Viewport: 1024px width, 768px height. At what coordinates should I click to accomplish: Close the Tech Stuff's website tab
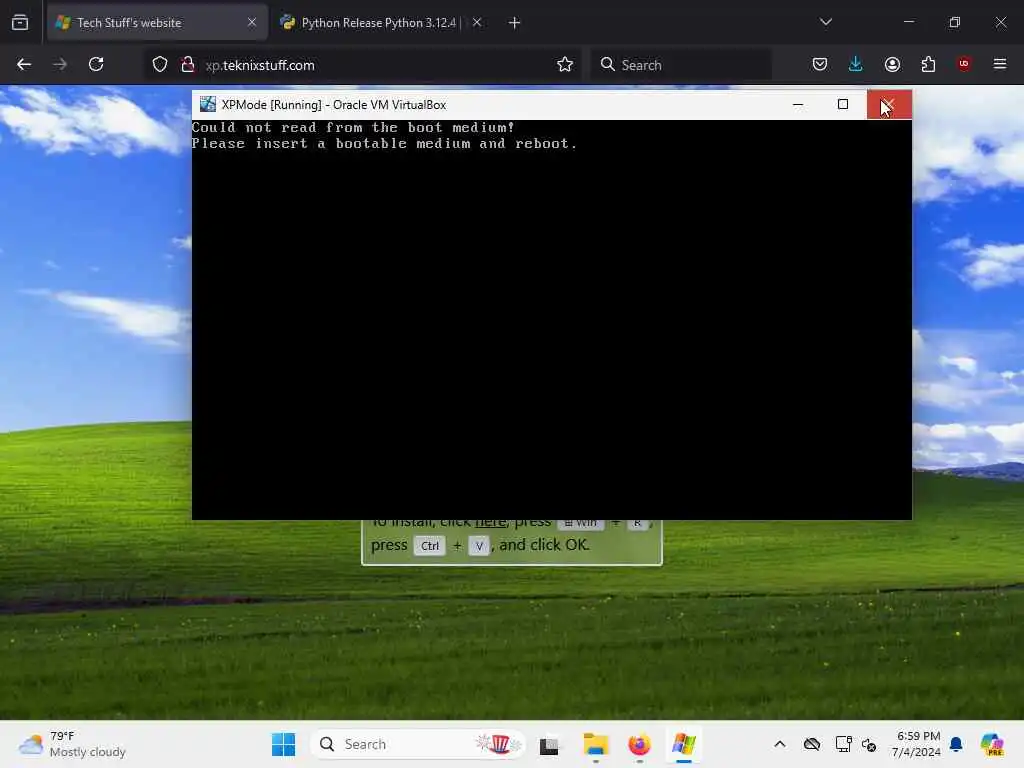252,23
